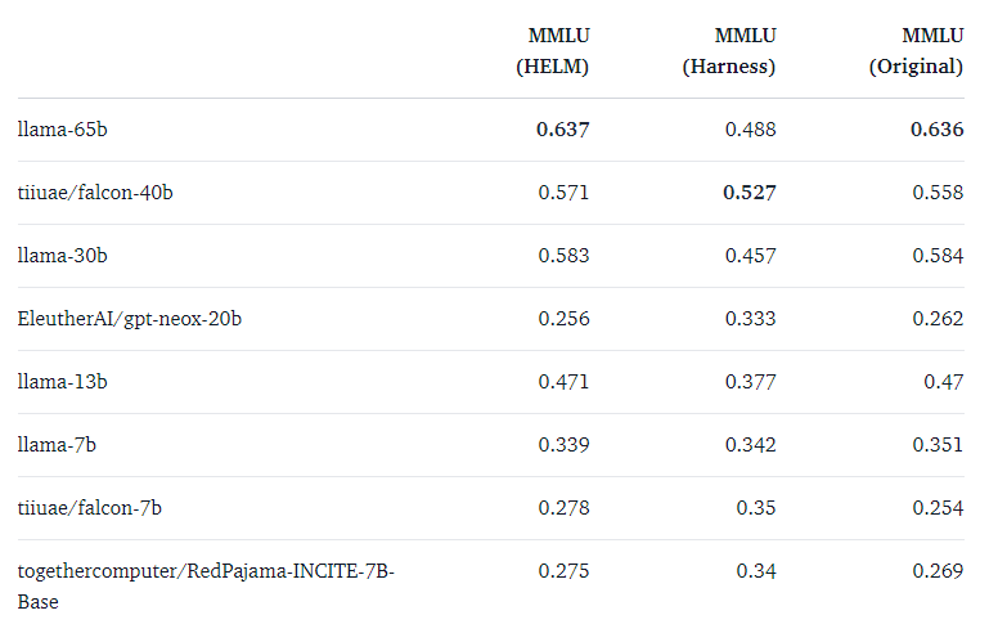Select the llama-7b row label

pos(57,445)
